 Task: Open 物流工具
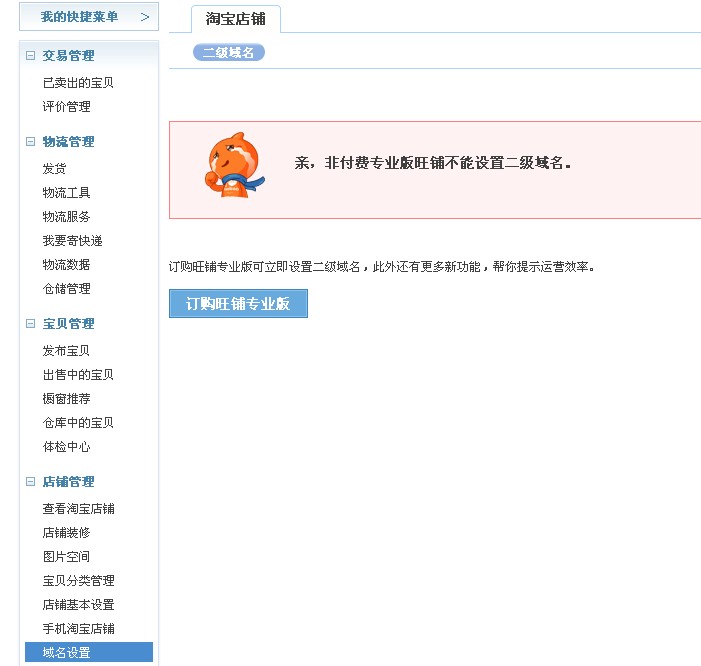[66, 193]
